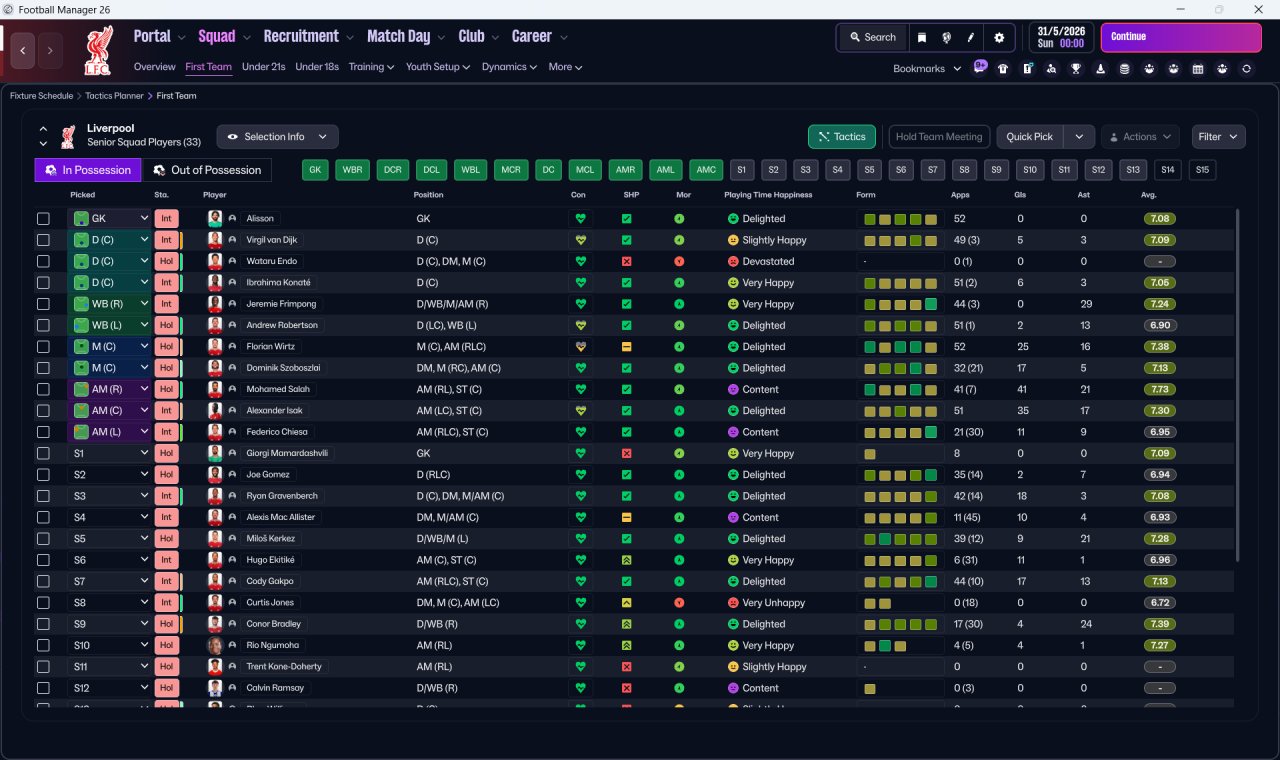The width and height of the screenshot is (1280, 760).
Task: Expand the Bookmarks dropdown
Action: (x=927, y=68)
